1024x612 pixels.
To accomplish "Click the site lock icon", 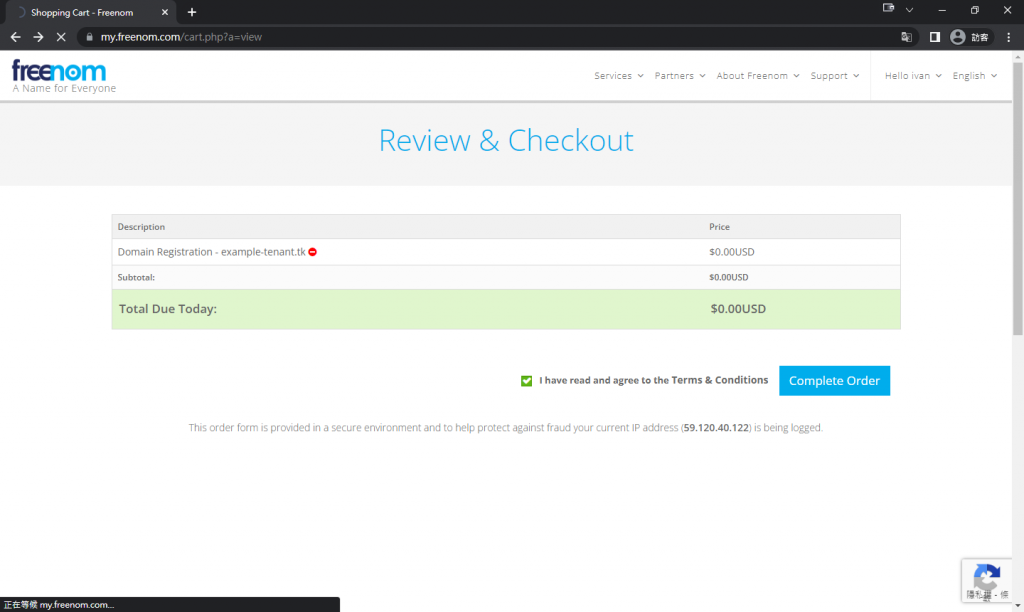I will [89, 37].
